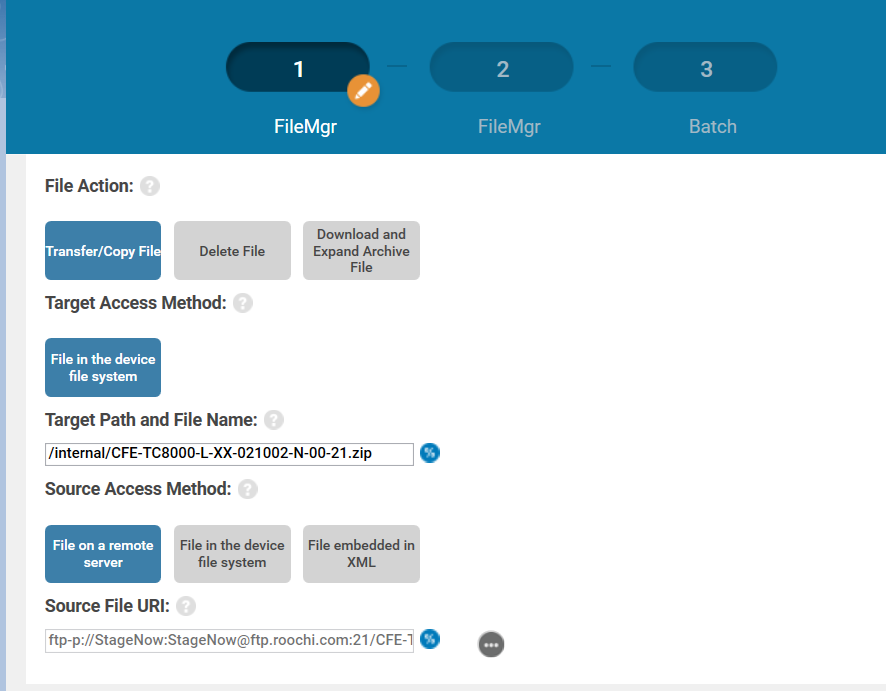886x691 pixels.
Task: Select Transfer/Copy File action
Action: 103,250
